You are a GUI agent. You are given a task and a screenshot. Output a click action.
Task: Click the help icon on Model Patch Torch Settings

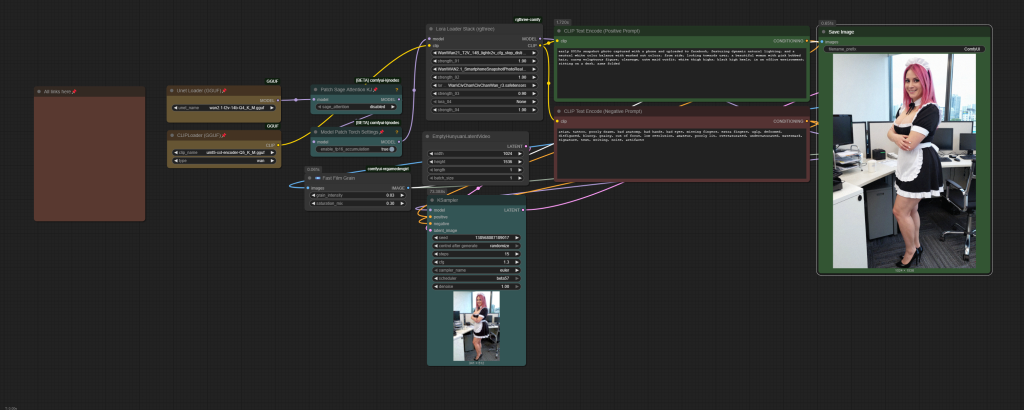point(396,131)
